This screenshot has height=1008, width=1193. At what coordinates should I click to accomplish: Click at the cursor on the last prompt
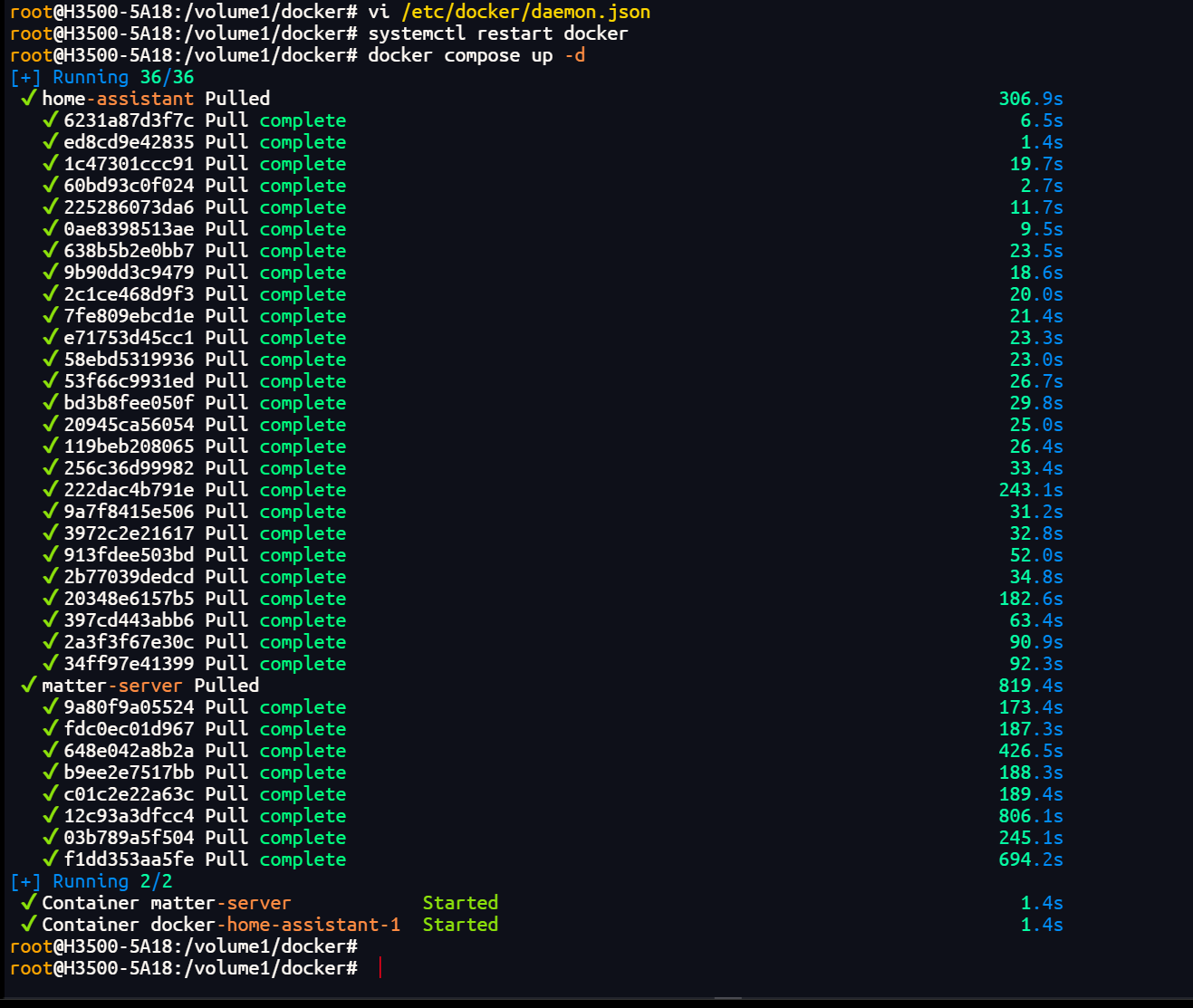pos(380,968)
